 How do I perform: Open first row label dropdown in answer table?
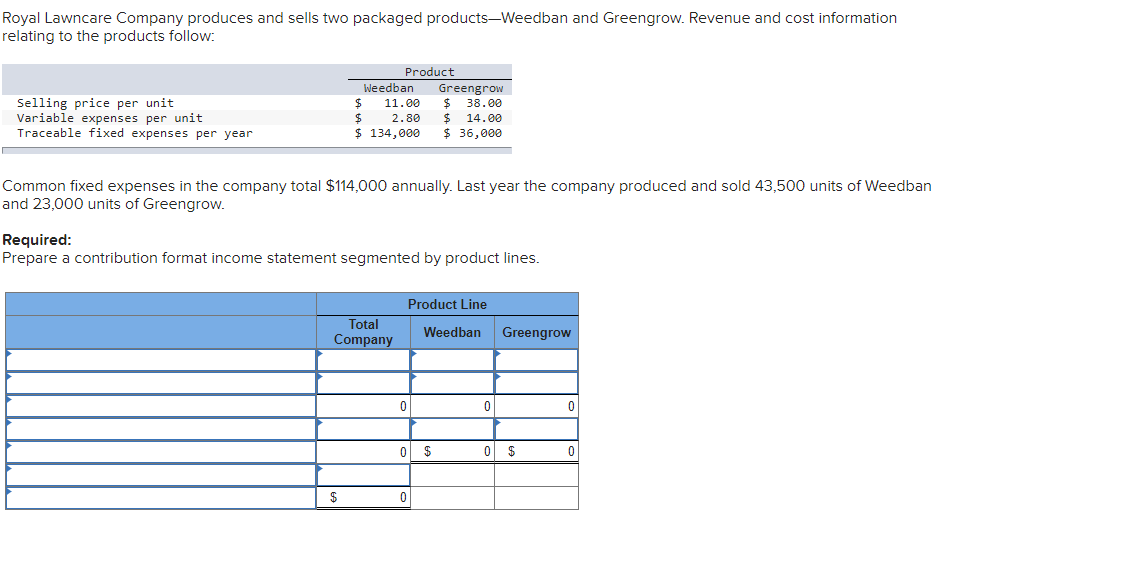161,359
